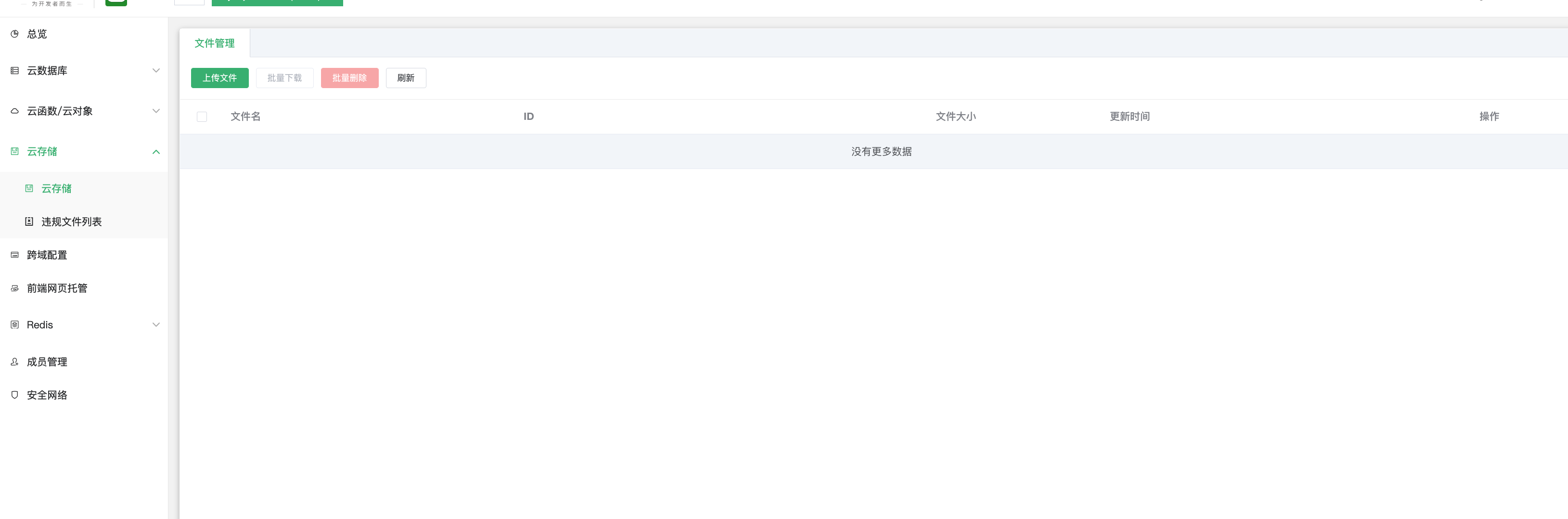Click the Redis sidebar icon
This screenshot has height=519, width=1568.
pyautogui.click(x=14, y=324)
